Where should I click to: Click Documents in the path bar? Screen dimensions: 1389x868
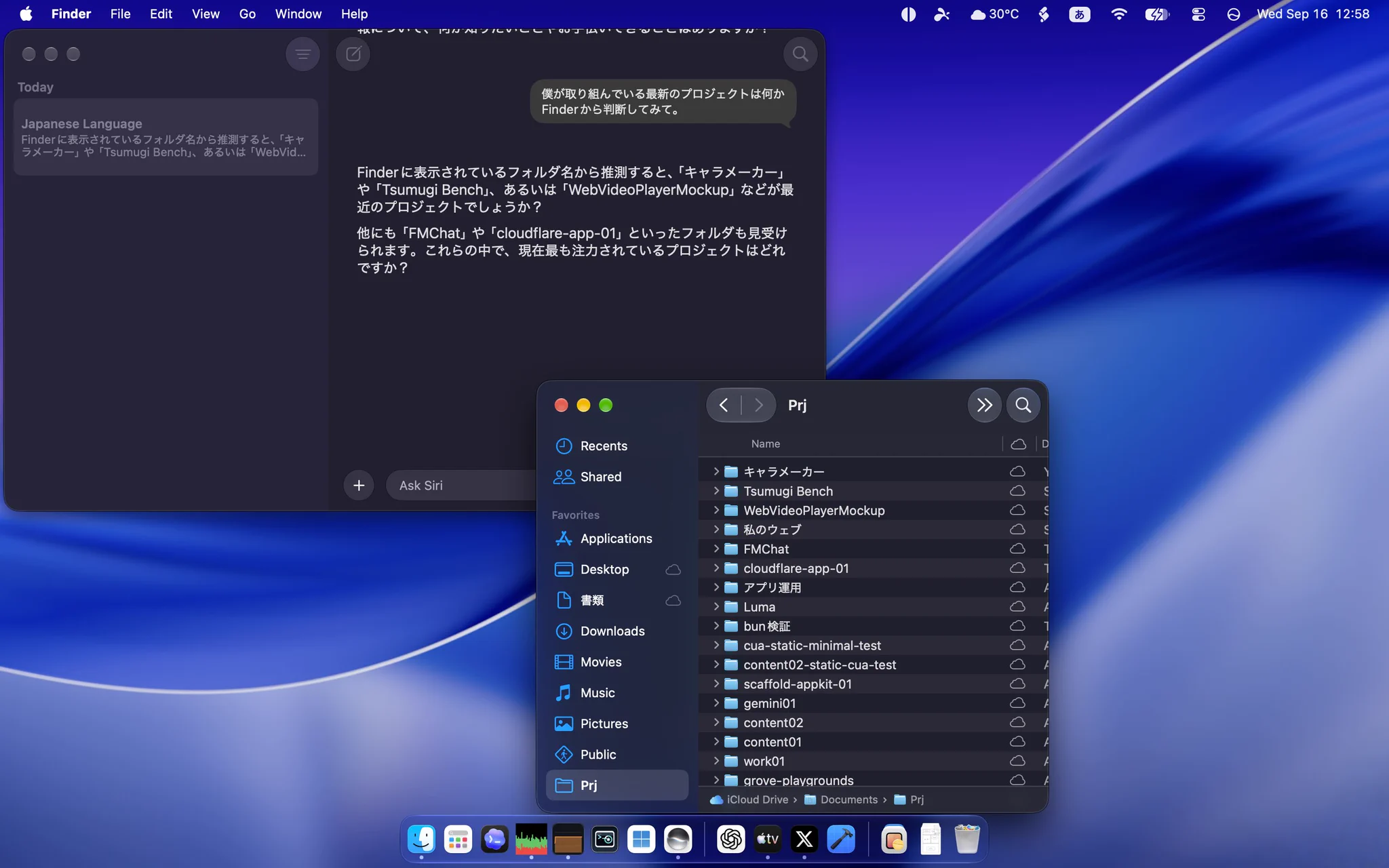pyautogui.click(x=841, y=800)
